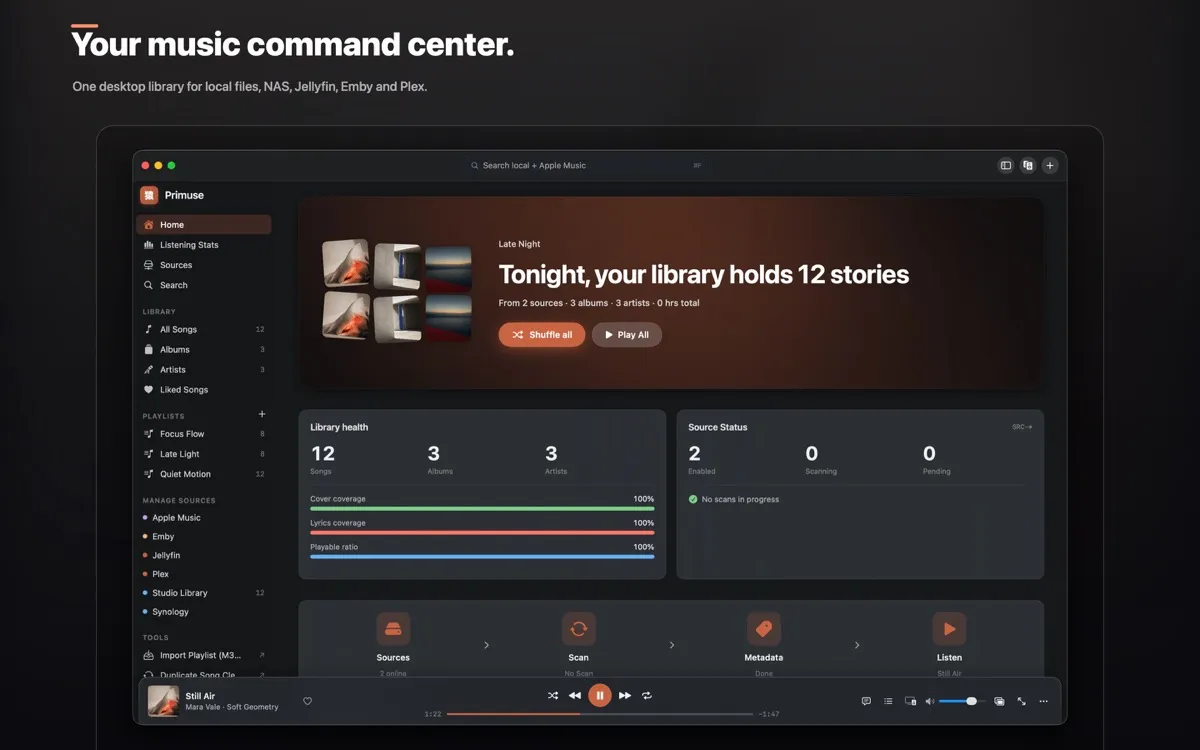Select the Synology source

click(204, 612)
